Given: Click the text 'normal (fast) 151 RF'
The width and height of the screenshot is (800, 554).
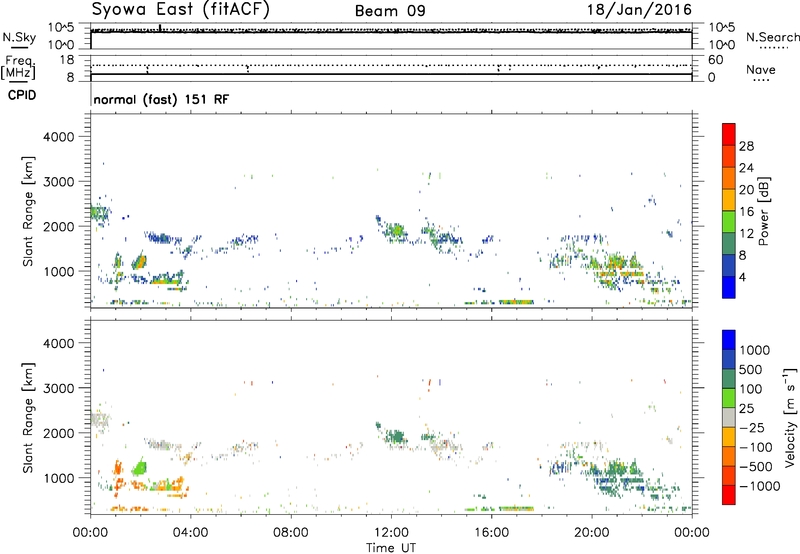Looking at the screenshot, I should point(161,99).
